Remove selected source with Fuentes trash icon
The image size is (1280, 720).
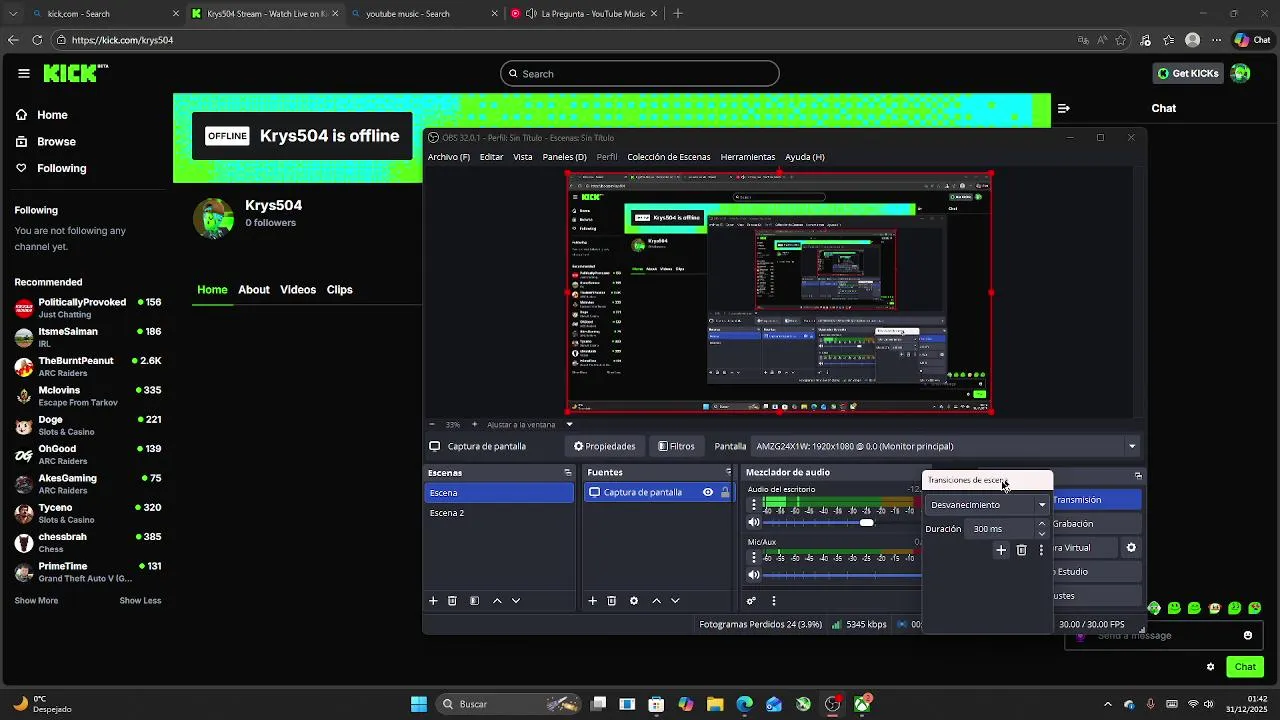click(x=612, y=601)
